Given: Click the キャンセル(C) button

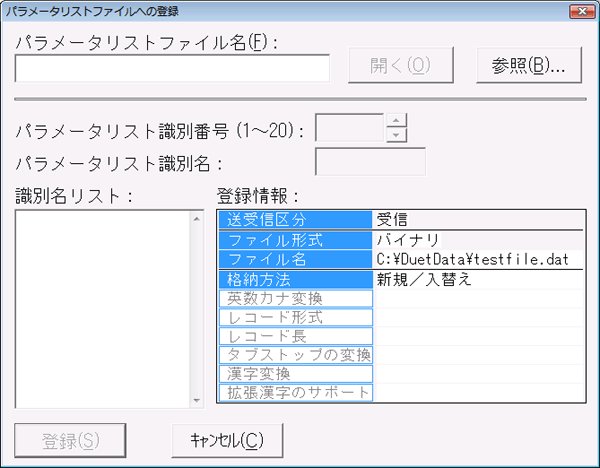Looking at the screenshot, I should (227, 440).
